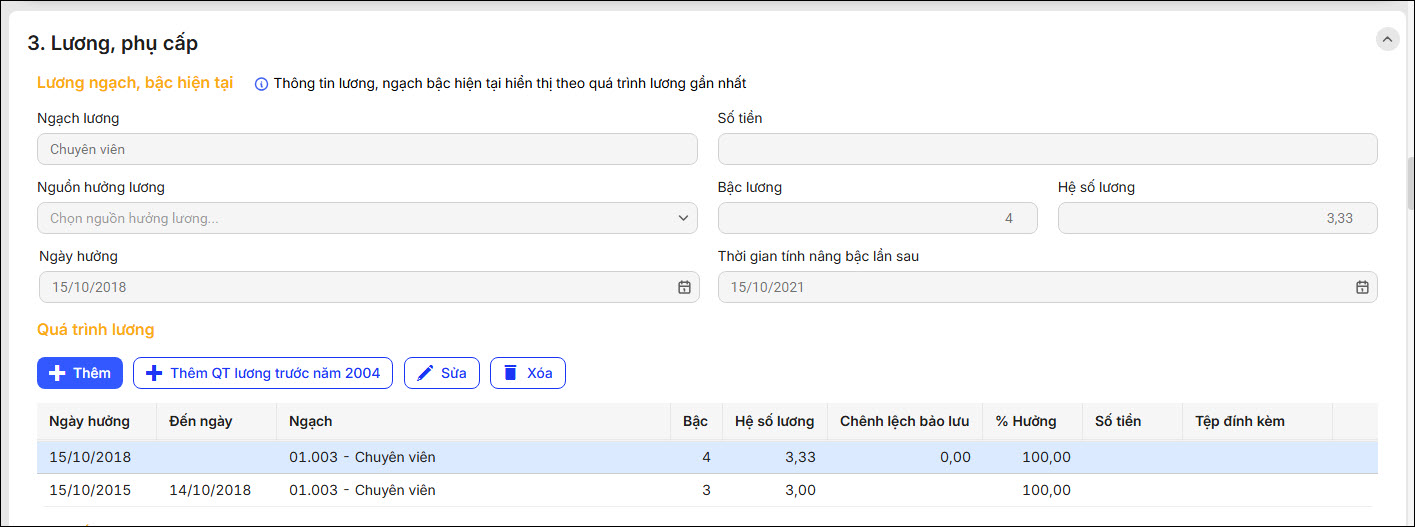Click the Ngạch lương field

(x=367, y=149)
